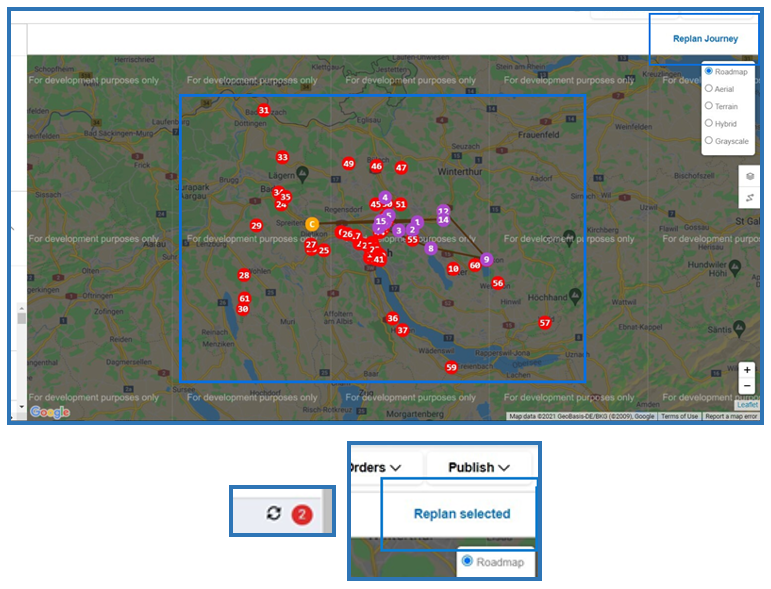
Task: Choose the Terrain map type
Action: pos(709,105)
